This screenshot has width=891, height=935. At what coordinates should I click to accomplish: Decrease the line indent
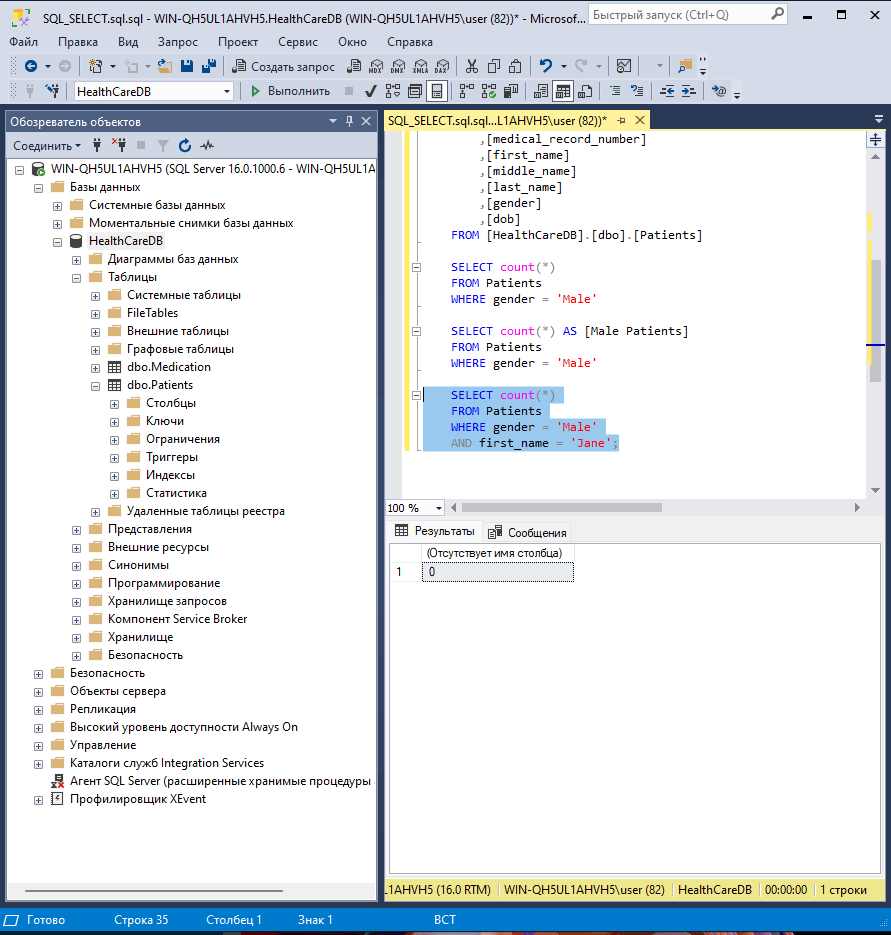click(667, 91)
